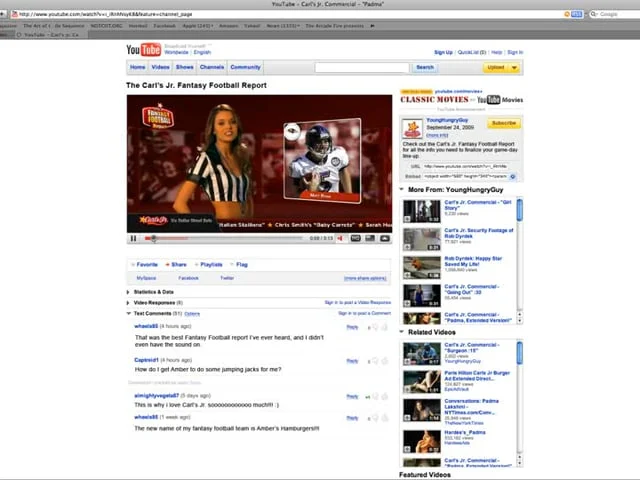Open Carl's Jr. Commercial "Going Out" :30
640x480 pixels.
click(x=471, y=289)
